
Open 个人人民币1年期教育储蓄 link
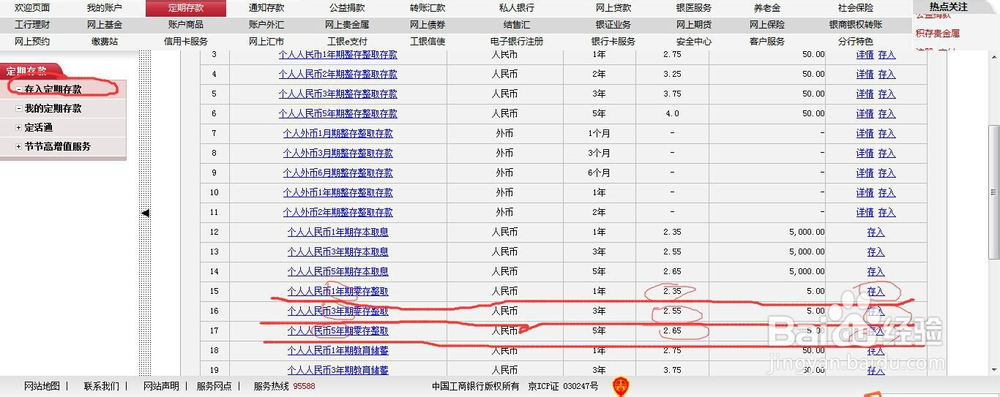pyautogui.click(x=338, y=350)
